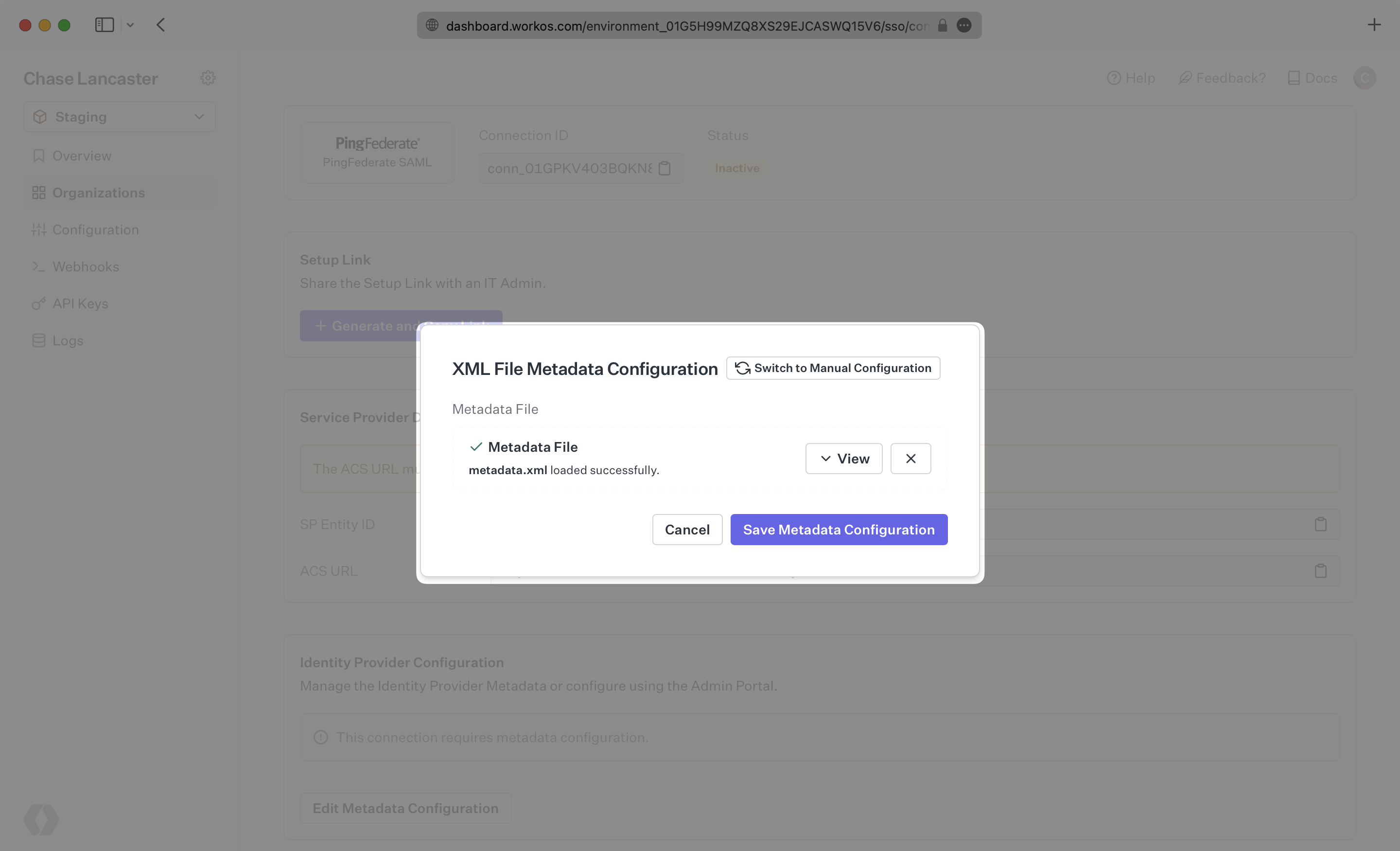Image resolution: width=1400 pixels, height=851 pixels.
Task: Select the Organizations grid icon
Action: pos(38,192)
